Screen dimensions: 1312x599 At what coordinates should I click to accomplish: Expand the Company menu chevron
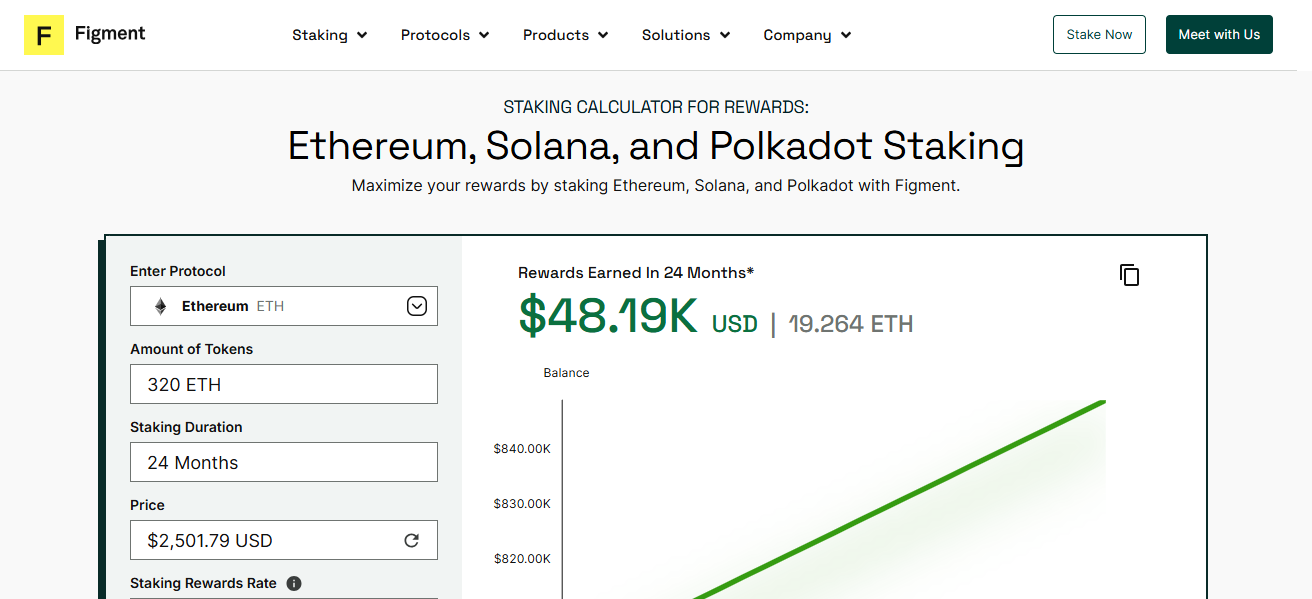click(x=846, y=35)
